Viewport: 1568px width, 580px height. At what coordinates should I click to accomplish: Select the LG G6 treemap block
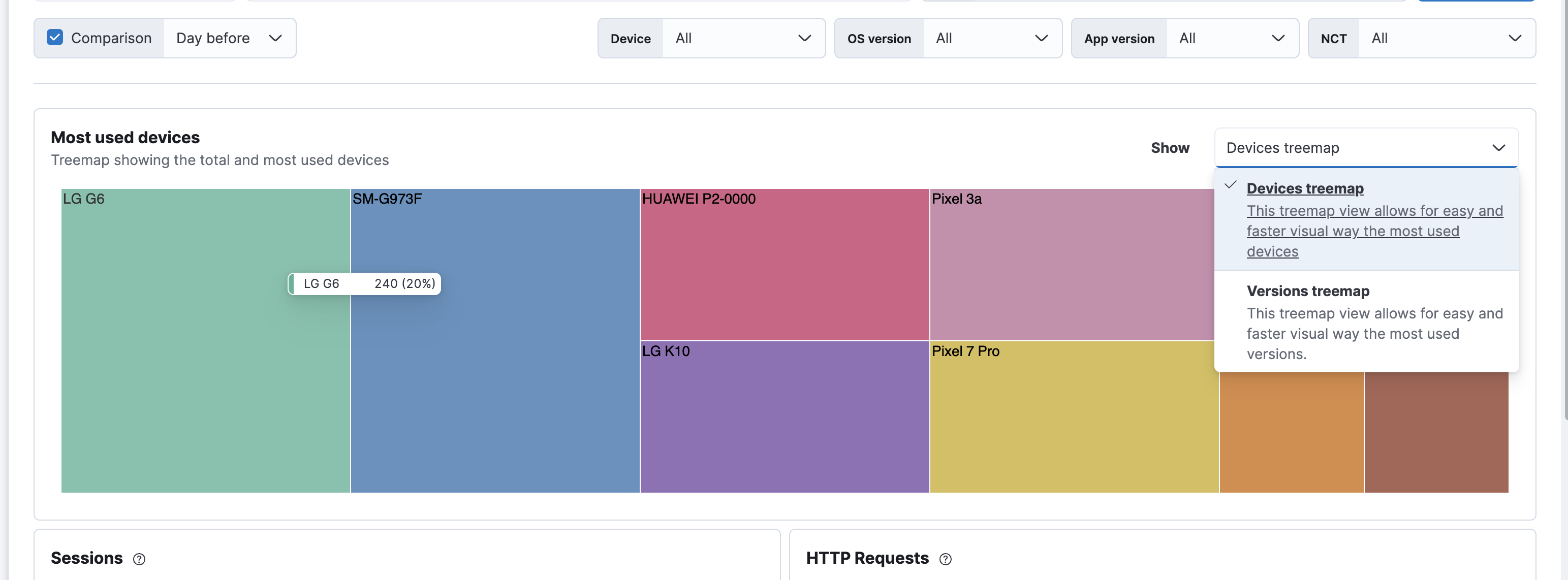205,396
